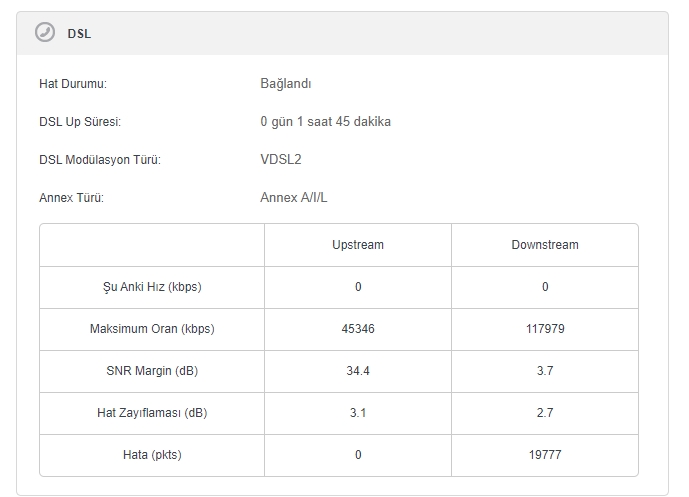Click the uptime value 0 gün 1 saat 45 dakika
The image size is (689, 497).
pyautogui.click(x=325, y=122)
